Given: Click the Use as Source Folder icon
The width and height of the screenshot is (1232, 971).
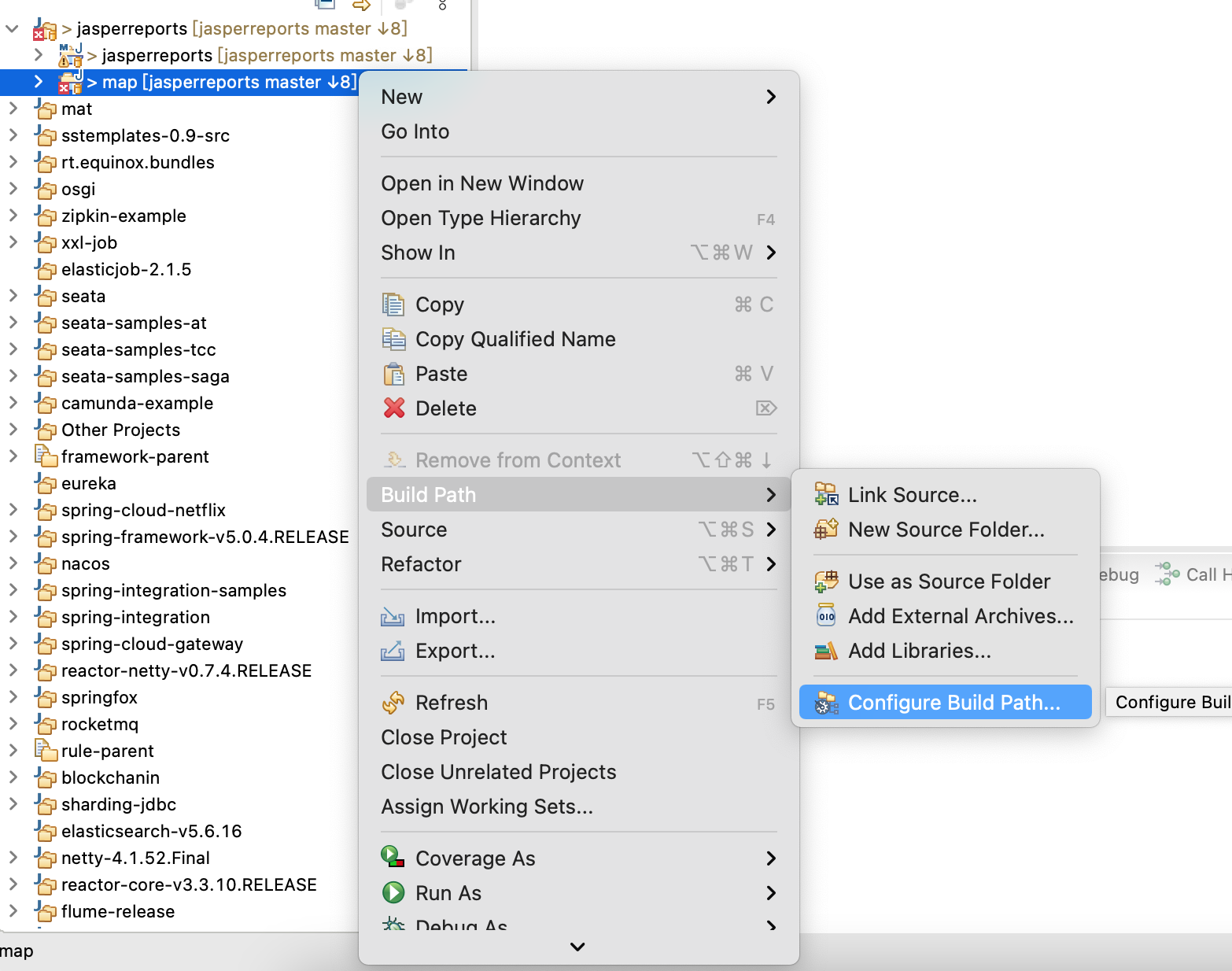Looking at the screenshot, I should pyautogui.click(x=826, y=581).
